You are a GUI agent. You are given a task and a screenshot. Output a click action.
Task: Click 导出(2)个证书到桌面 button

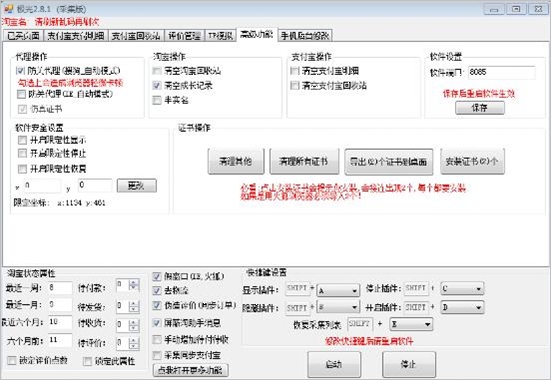pos(389,162)
